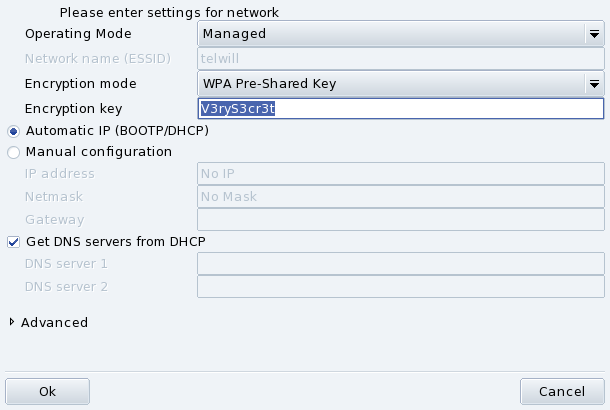
Task: Click the Gateway input field
Action: click(x=401, y=220)
